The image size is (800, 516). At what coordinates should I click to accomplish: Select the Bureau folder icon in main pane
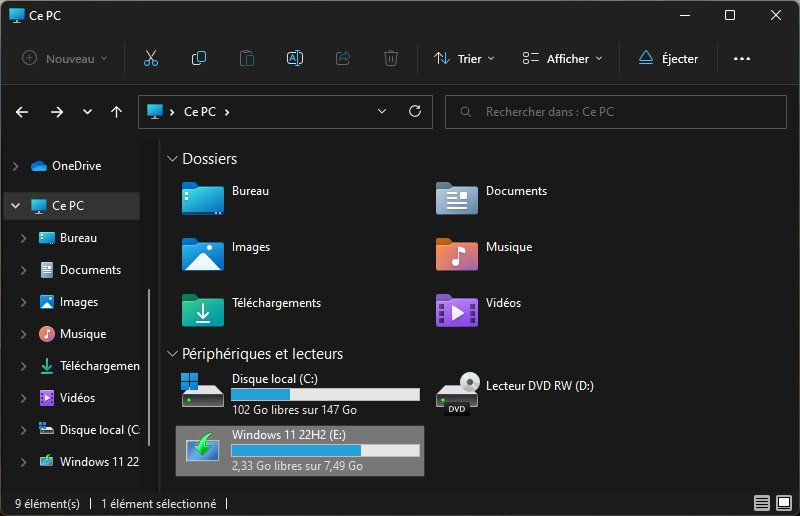(203, 198)
